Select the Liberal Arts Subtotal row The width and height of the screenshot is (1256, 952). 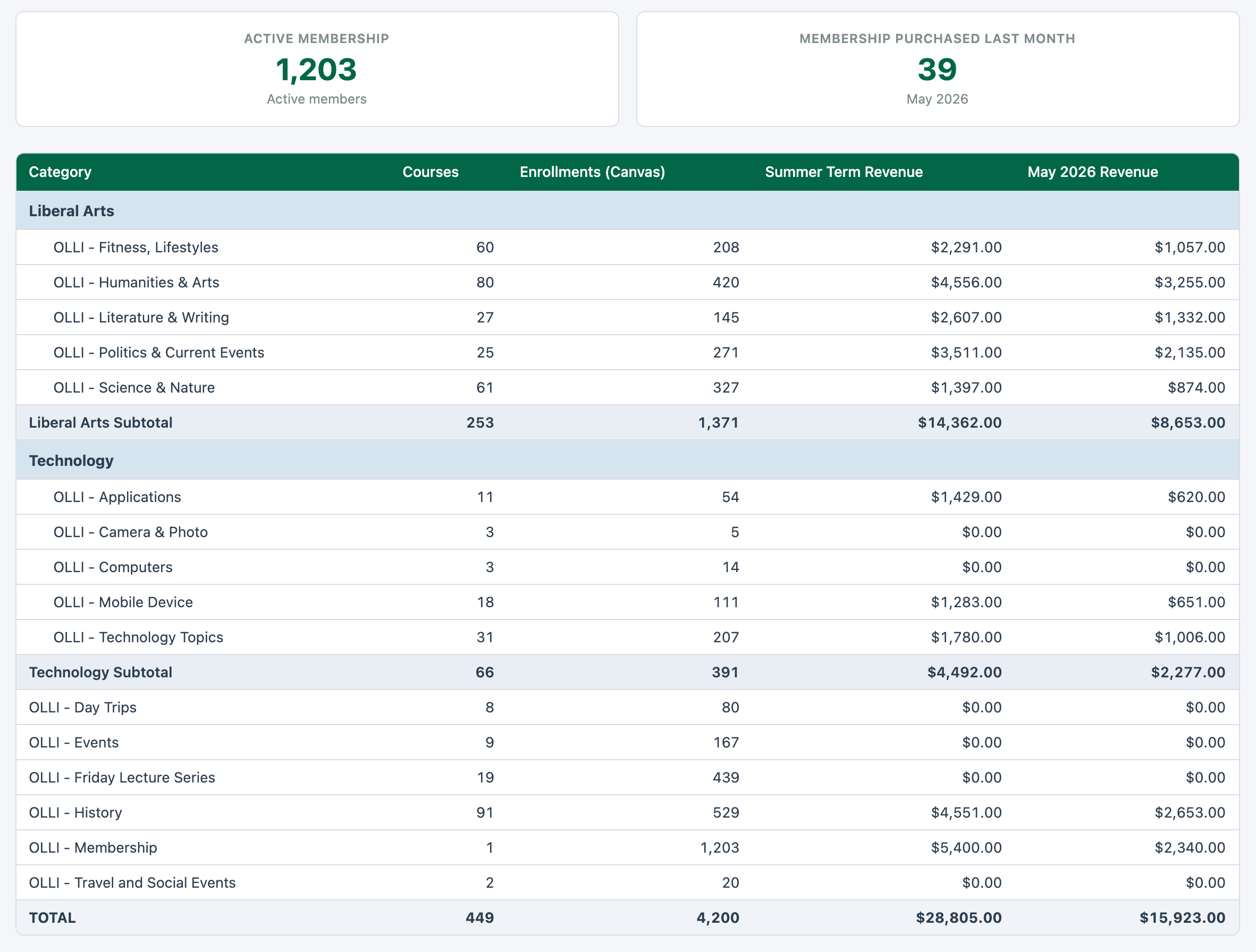click(x=627, y=423)
